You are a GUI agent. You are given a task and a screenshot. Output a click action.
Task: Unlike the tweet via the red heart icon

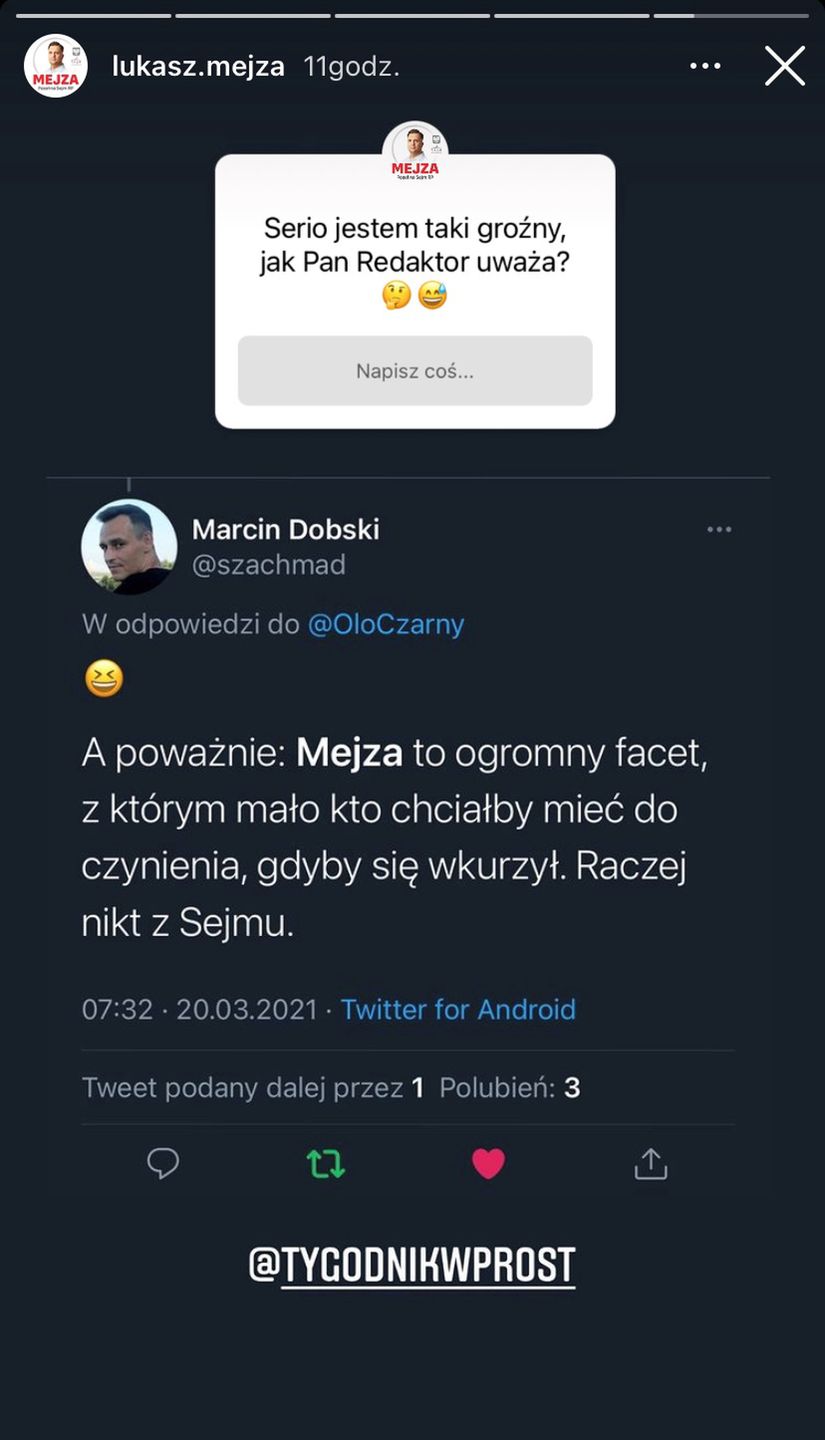(x=488, y=1163)
